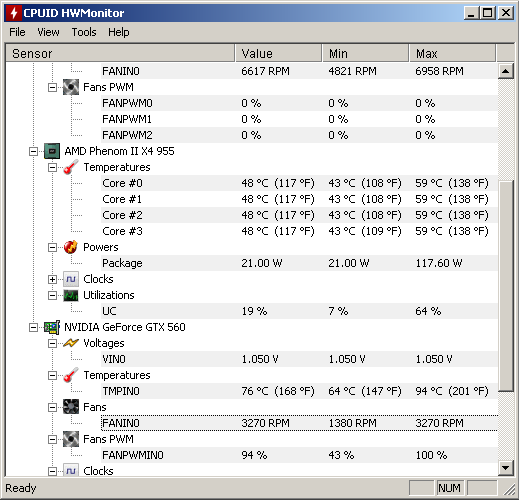Click the GPU Fans icon
The width and height of the screenshot is (519, 500).
(71, 407)
